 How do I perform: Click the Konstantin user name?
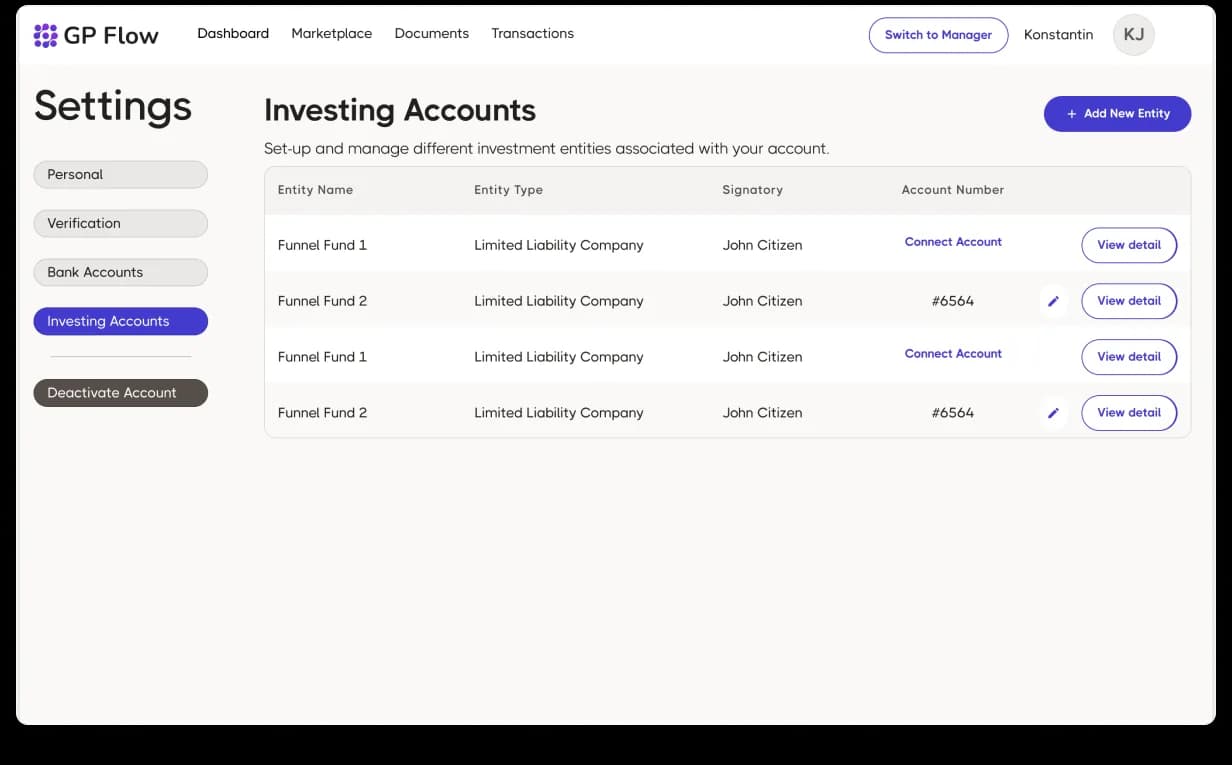point(1058,35)
